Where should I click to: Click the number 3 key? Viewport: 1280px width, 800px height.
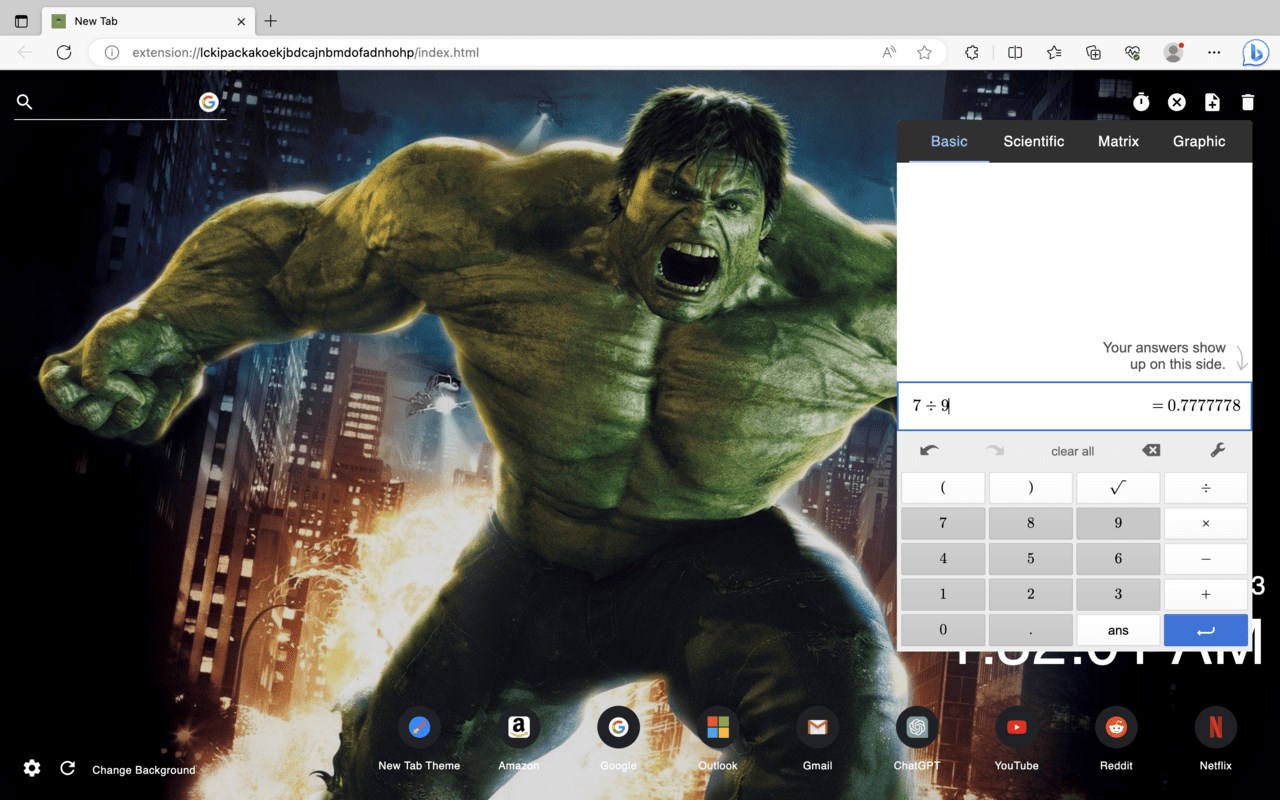1118,594
